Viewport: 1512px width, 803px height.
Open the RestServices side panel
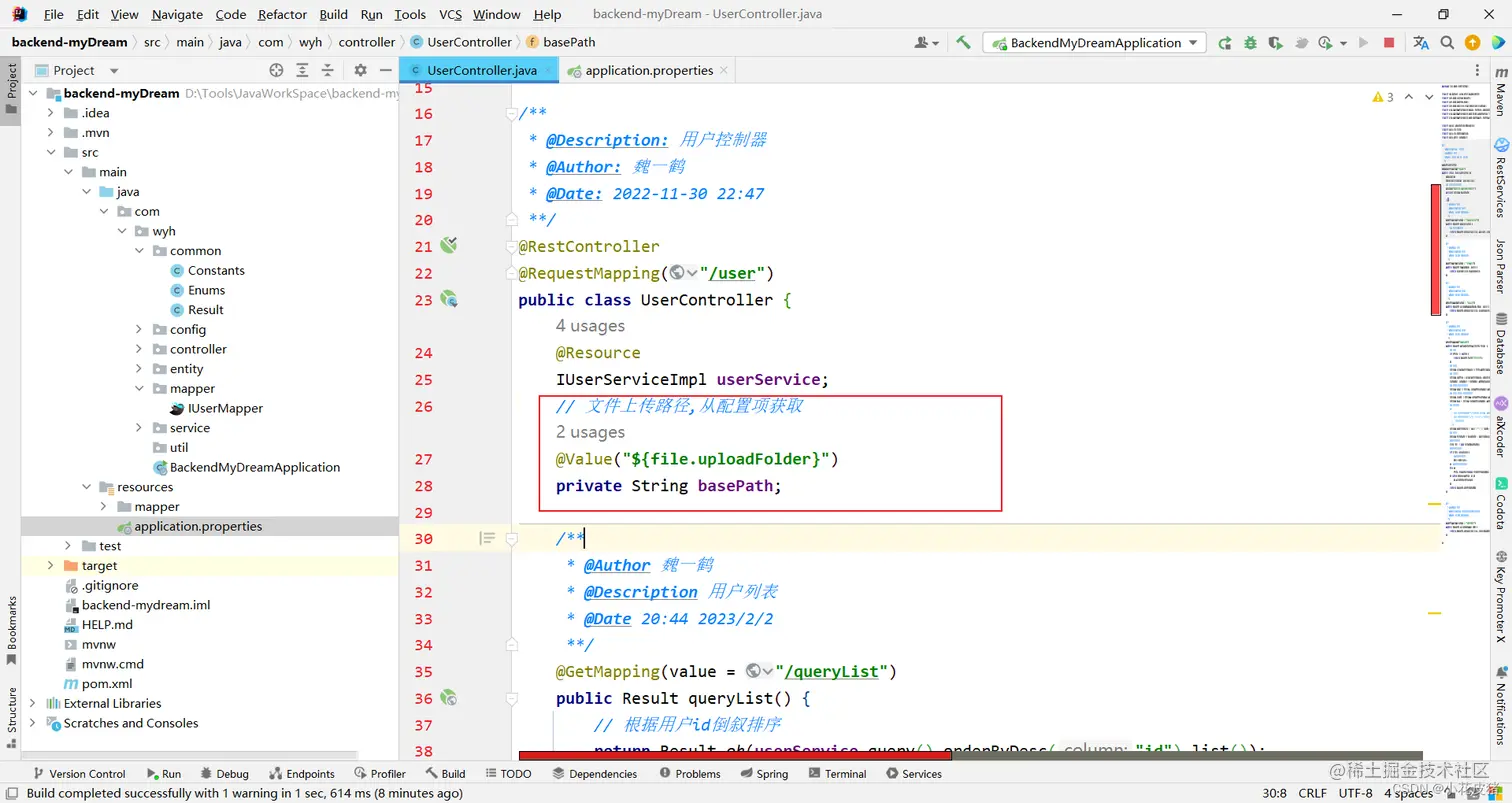point(1500,178)
